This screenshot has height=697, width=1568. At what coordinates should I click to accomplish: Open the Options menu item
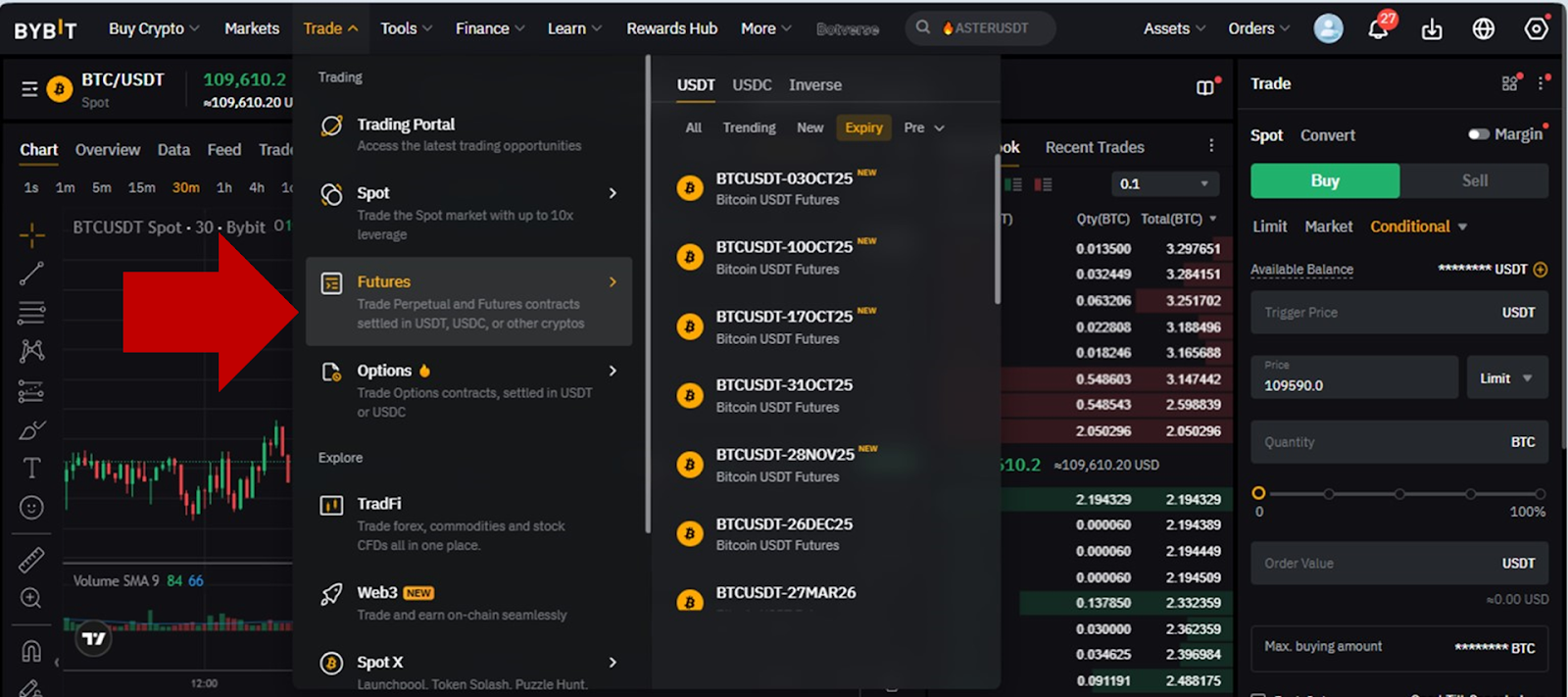coord(468,390)
